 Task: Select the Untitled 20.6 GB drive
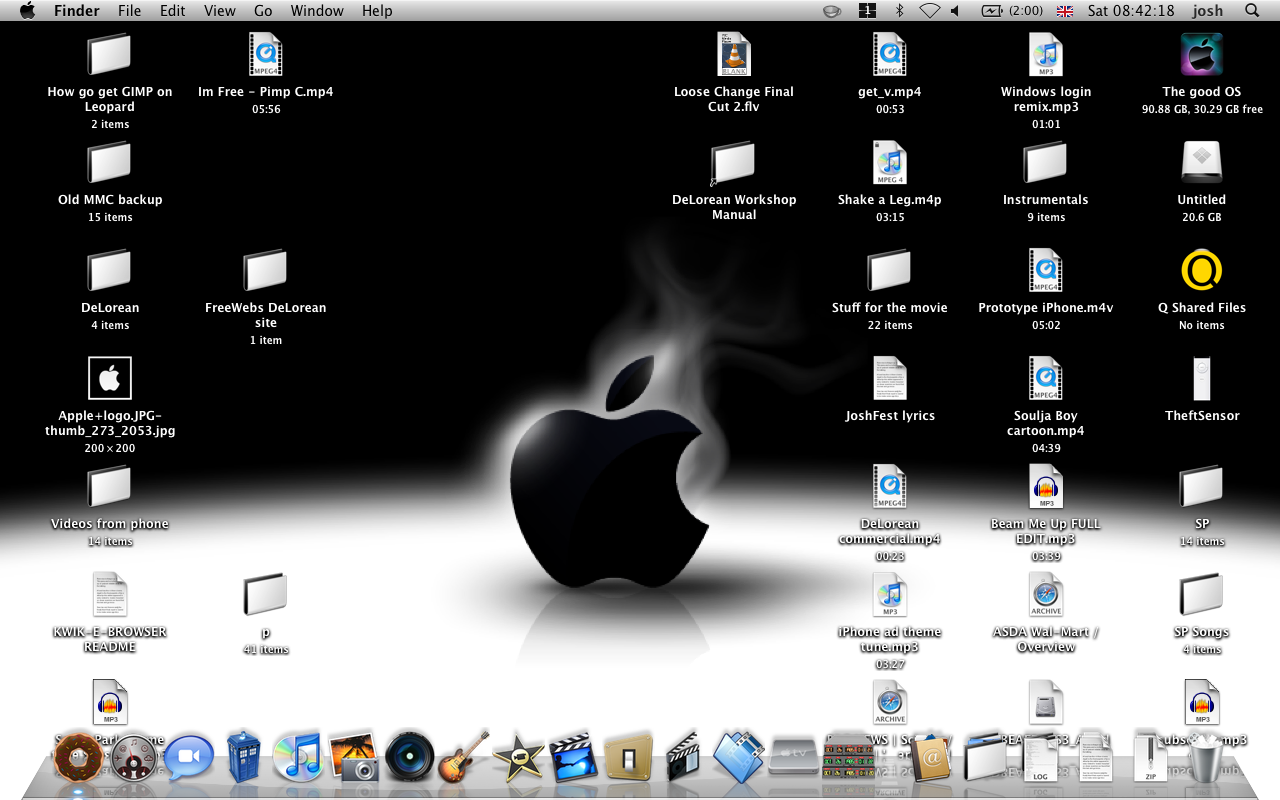pyautogui.click(x=1202, y=162)
